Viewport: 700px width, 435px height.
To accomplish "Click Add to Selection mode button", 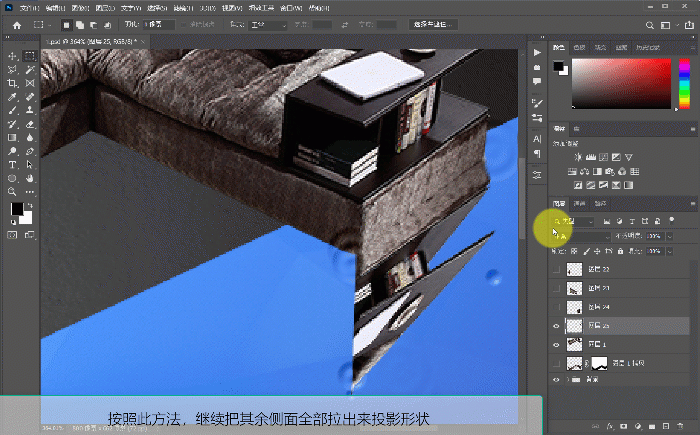I will tap(79, 25).
